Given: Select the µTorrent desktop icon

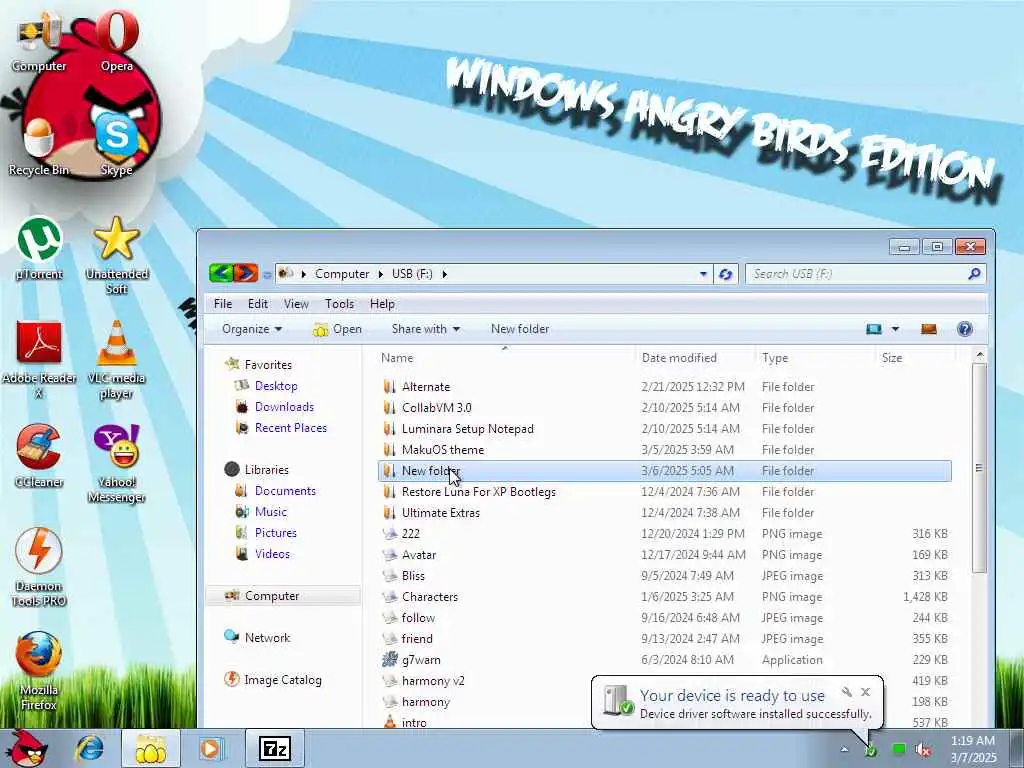Looking at the screenshot, I should pos(39,249).
